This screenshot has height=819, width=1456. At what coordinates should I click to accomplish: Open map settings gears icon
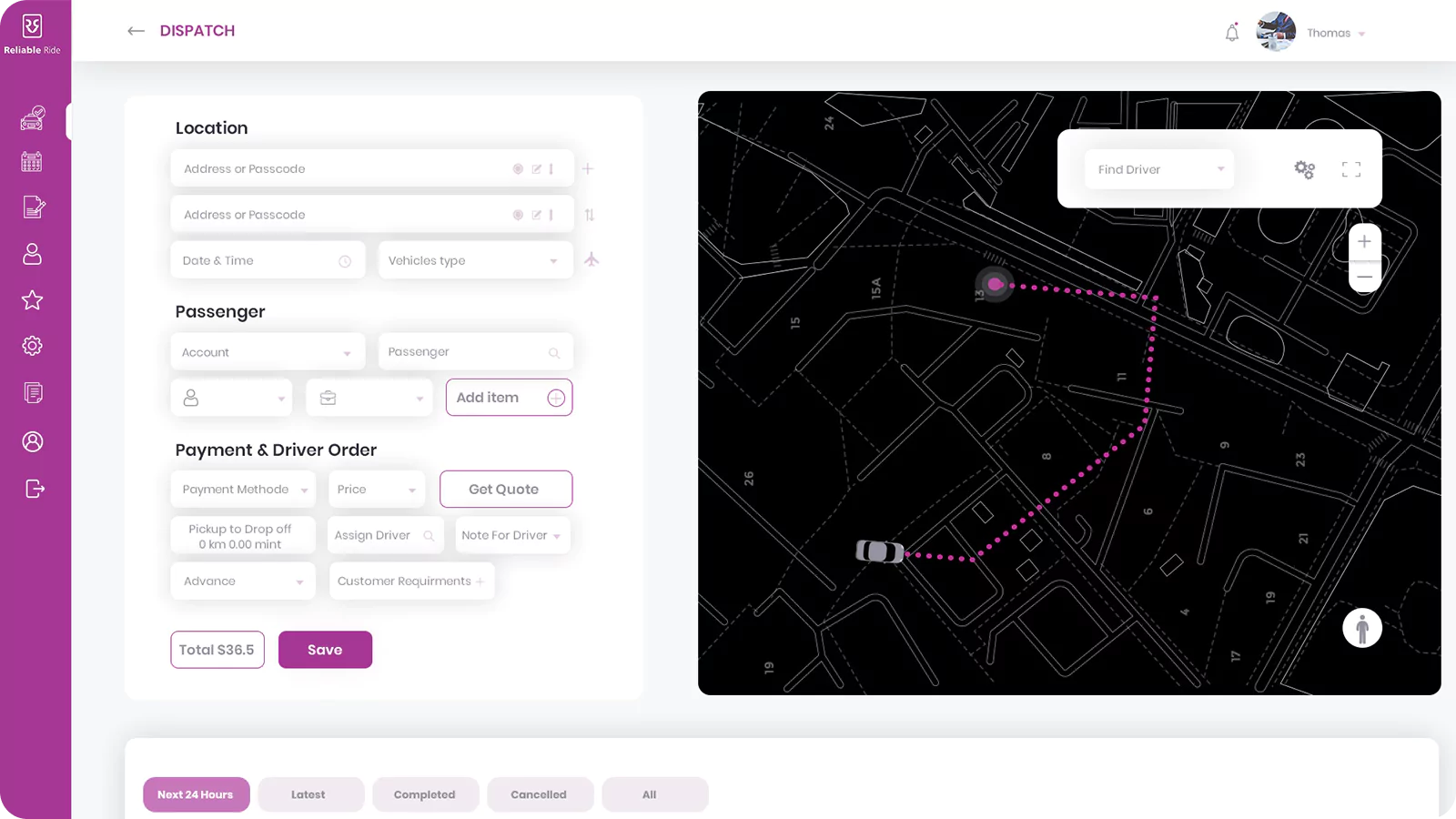click(x=1304, y=169)
